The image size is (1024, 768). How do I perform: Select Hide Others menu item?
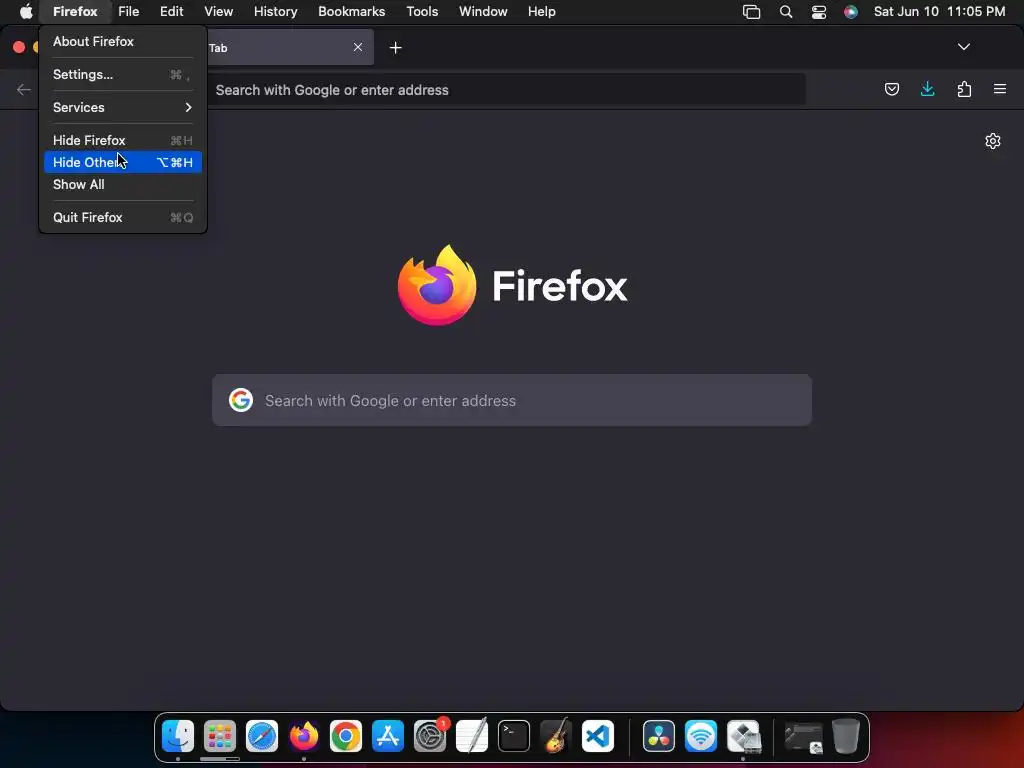click(x=123, y=162)
